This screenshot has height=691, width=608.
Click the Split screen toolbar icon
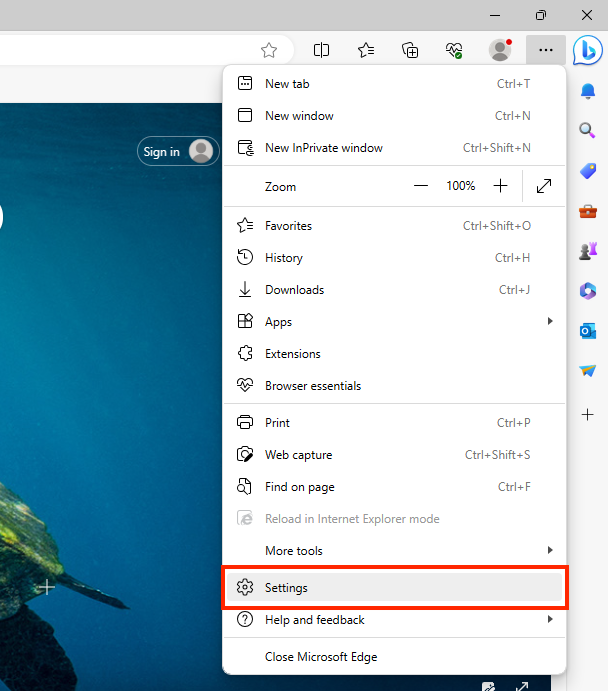click(x=322, y=50)
